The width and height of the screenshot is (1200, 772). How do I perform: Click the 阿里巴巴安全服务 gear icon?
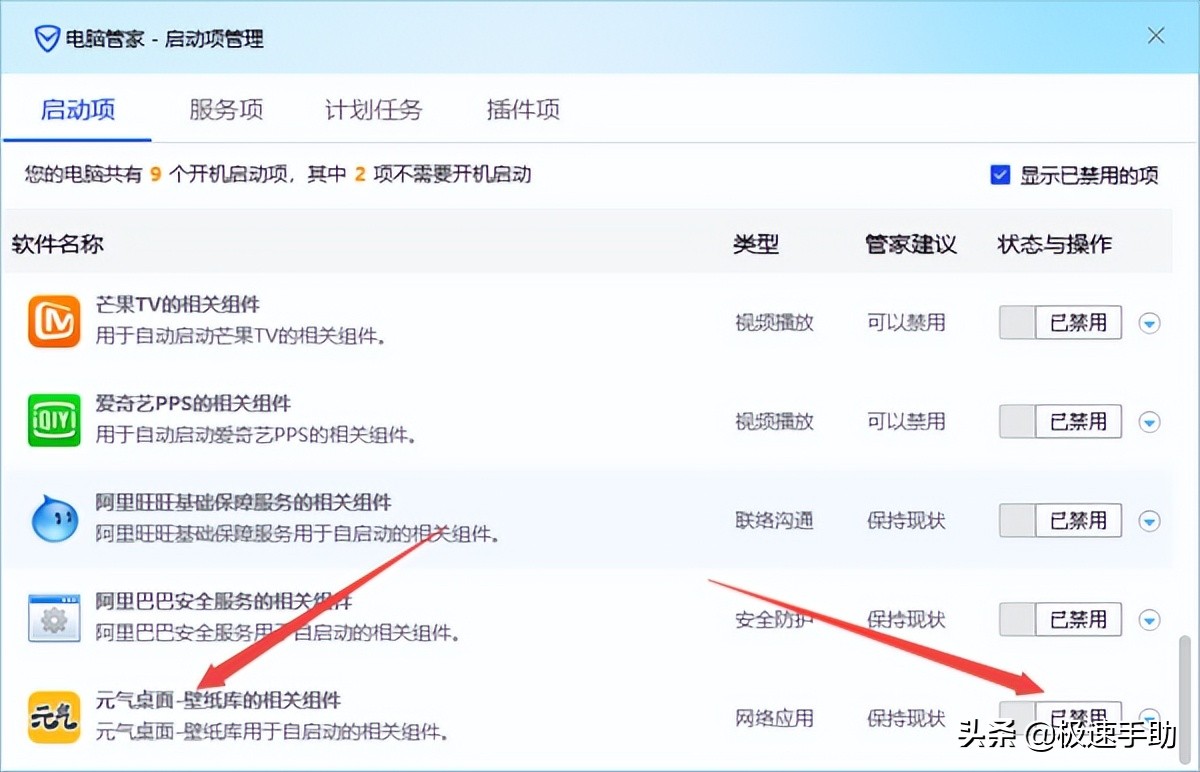coord(54,618)
